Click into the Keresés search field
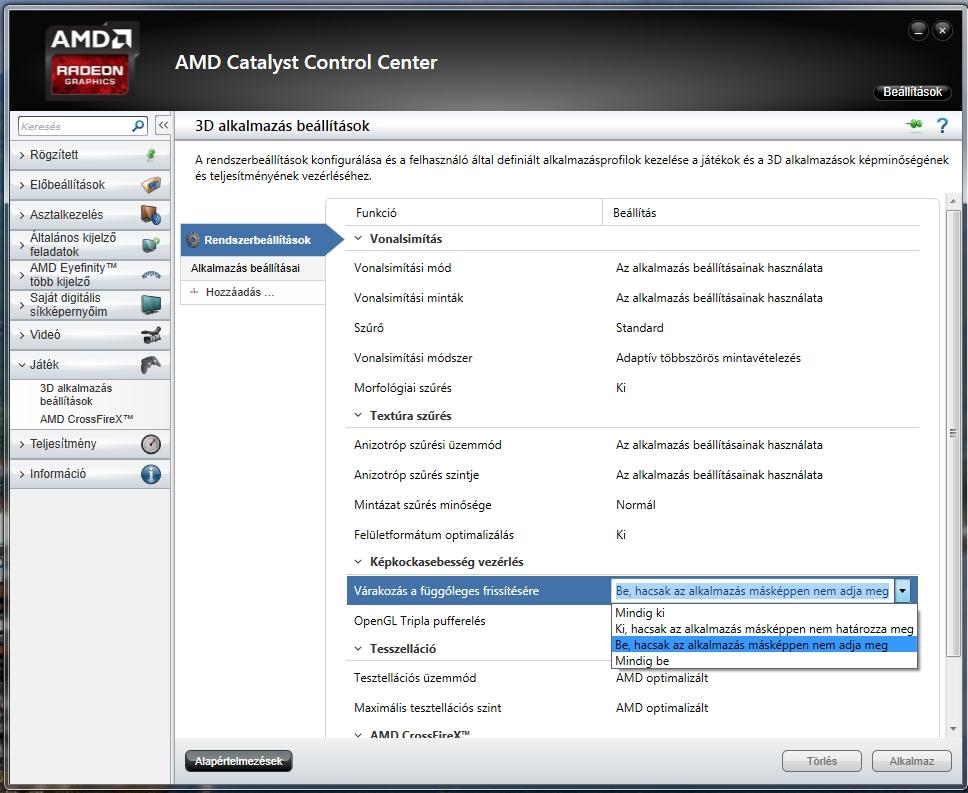The image size is (968, 793). tap(75, 126)
